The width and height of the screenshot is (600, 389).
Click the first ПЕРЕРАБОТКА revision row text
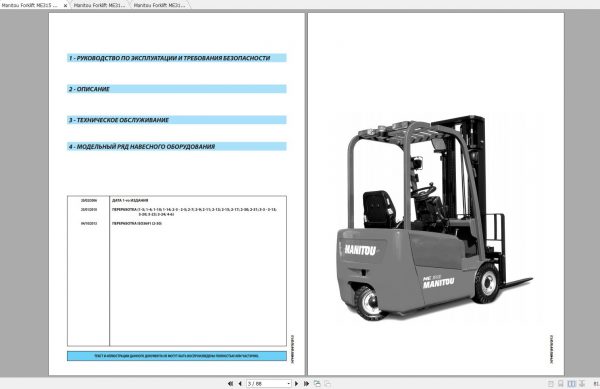pyautogui.click(x=194, y=212)
